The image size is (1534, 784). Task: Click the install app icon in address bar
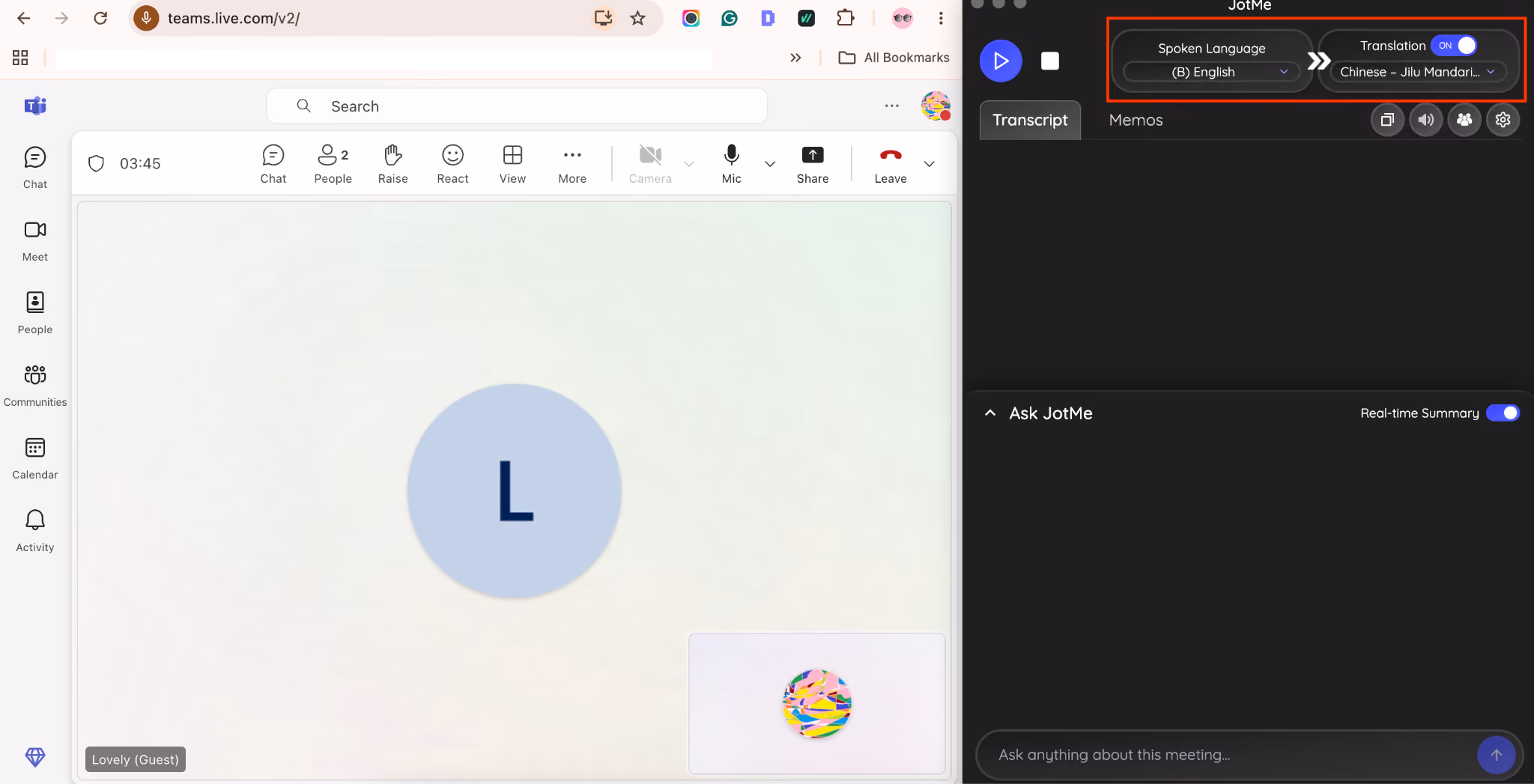pos(603,18)
